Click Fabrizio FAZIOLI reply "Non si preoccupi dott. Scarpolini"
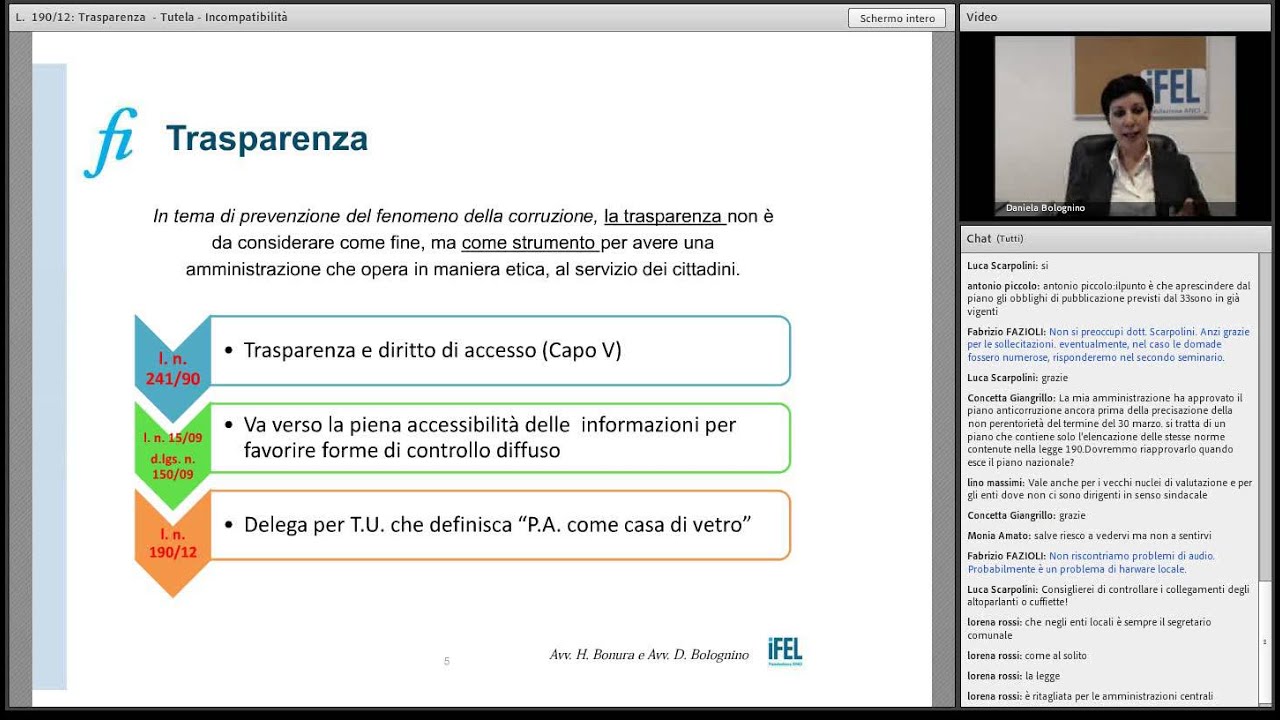The width and height of the screenshot is (1280, 720). pyautogui.click(x=1109, y=345)
